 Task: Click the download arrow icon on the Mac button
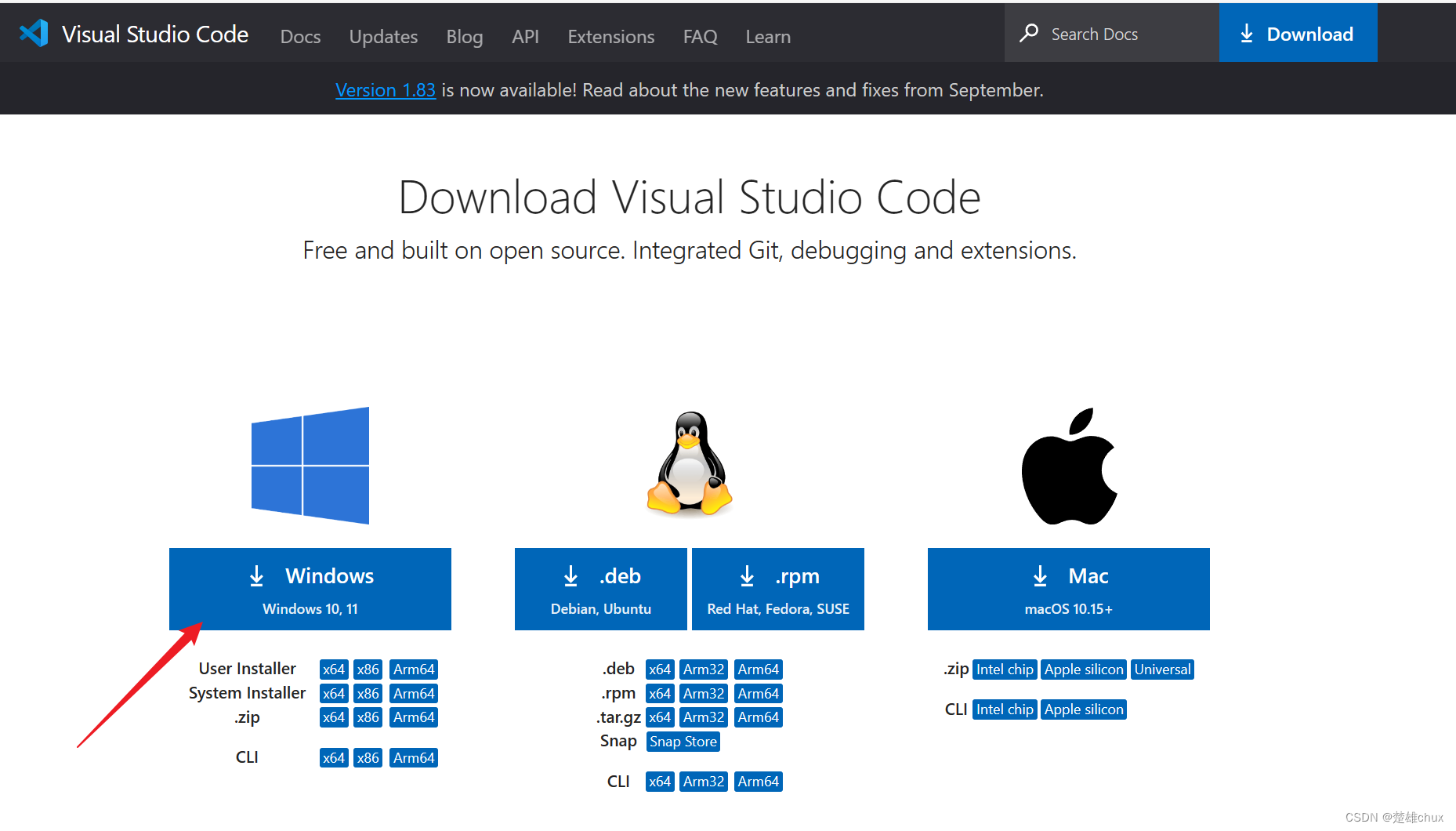point(1039,575)
